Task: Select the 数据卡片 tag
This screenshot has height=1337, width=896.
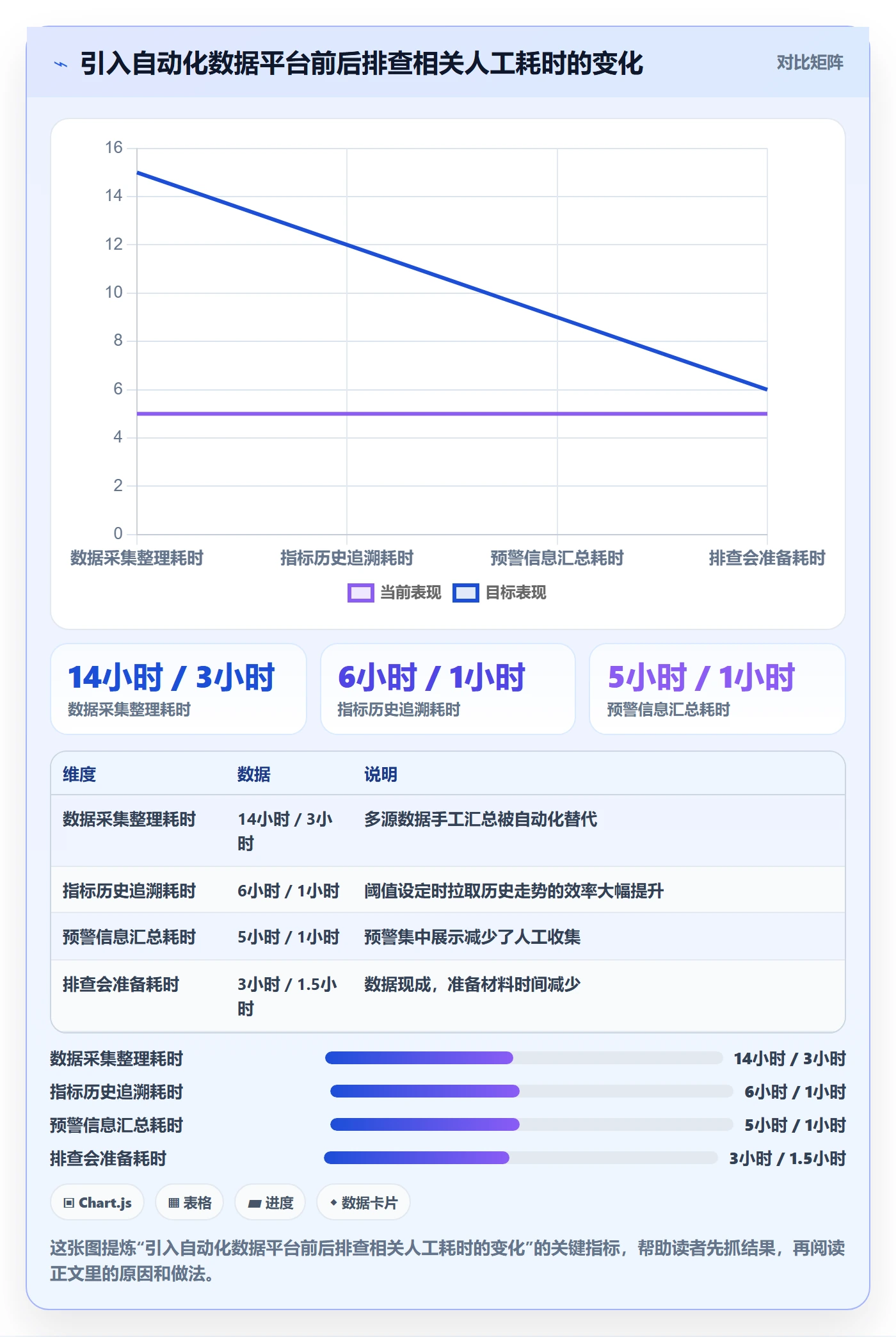Action: (x=364, y=1203)
